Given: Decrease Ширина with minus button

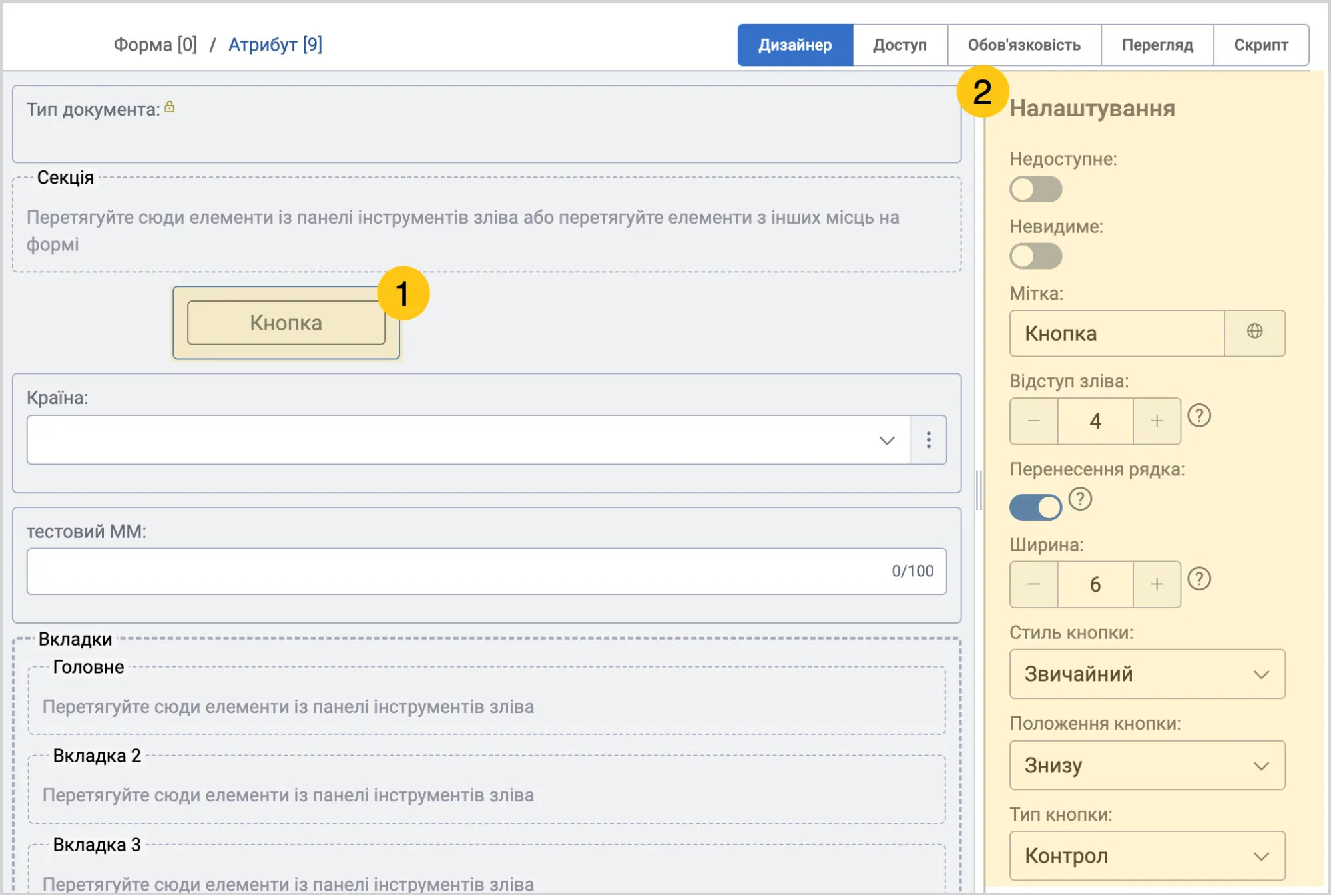Looking at the screenshot, I should tap(1033, 584).
